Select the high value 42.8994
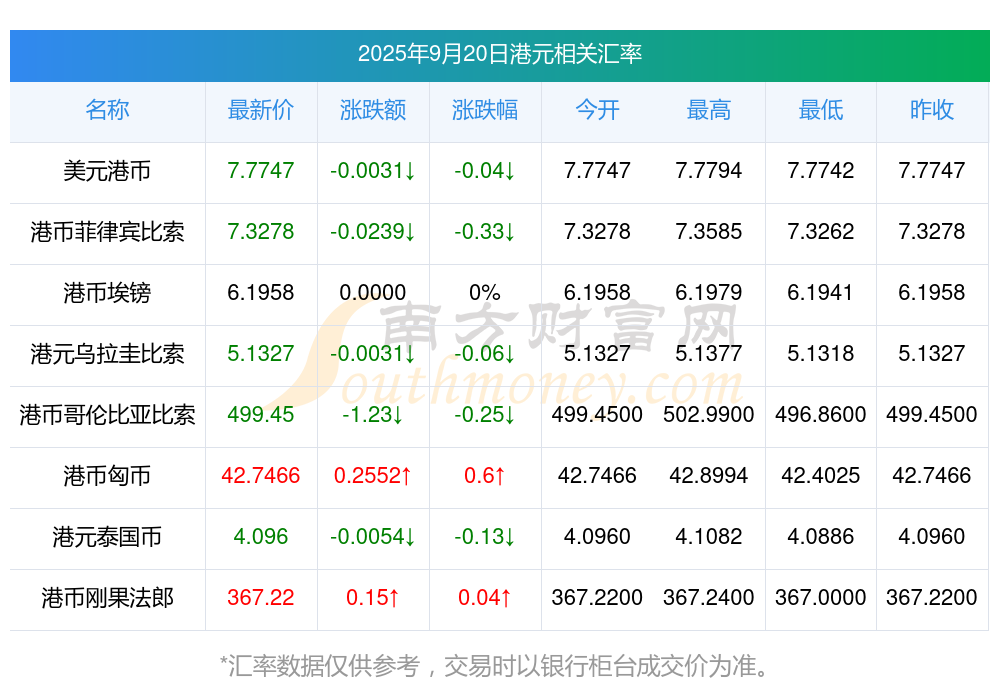 pos(709,475)
